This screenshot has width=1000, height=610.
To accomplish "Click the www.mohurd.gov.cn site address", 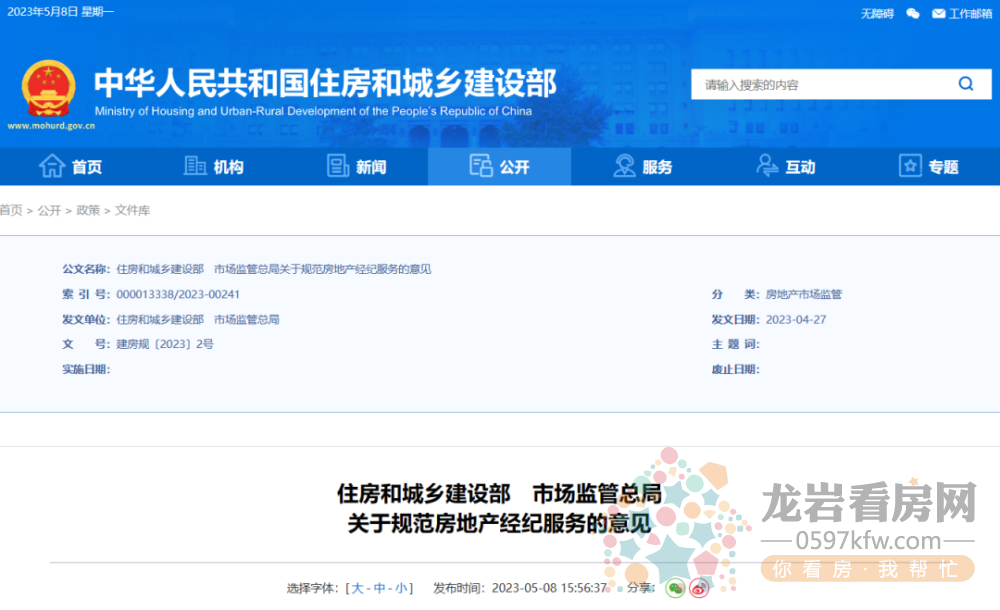I will (x=51, y=126).
